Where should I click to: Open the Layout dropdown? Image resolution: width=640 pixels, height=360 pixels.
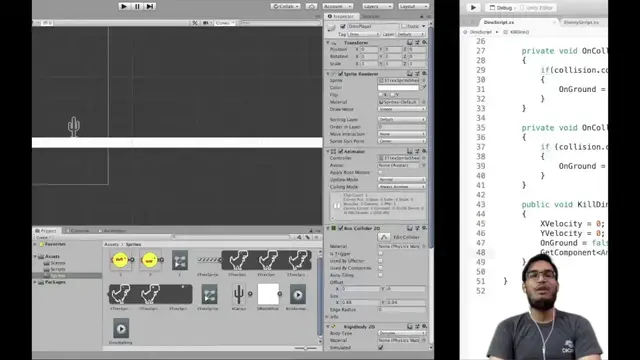pos(413,6)
